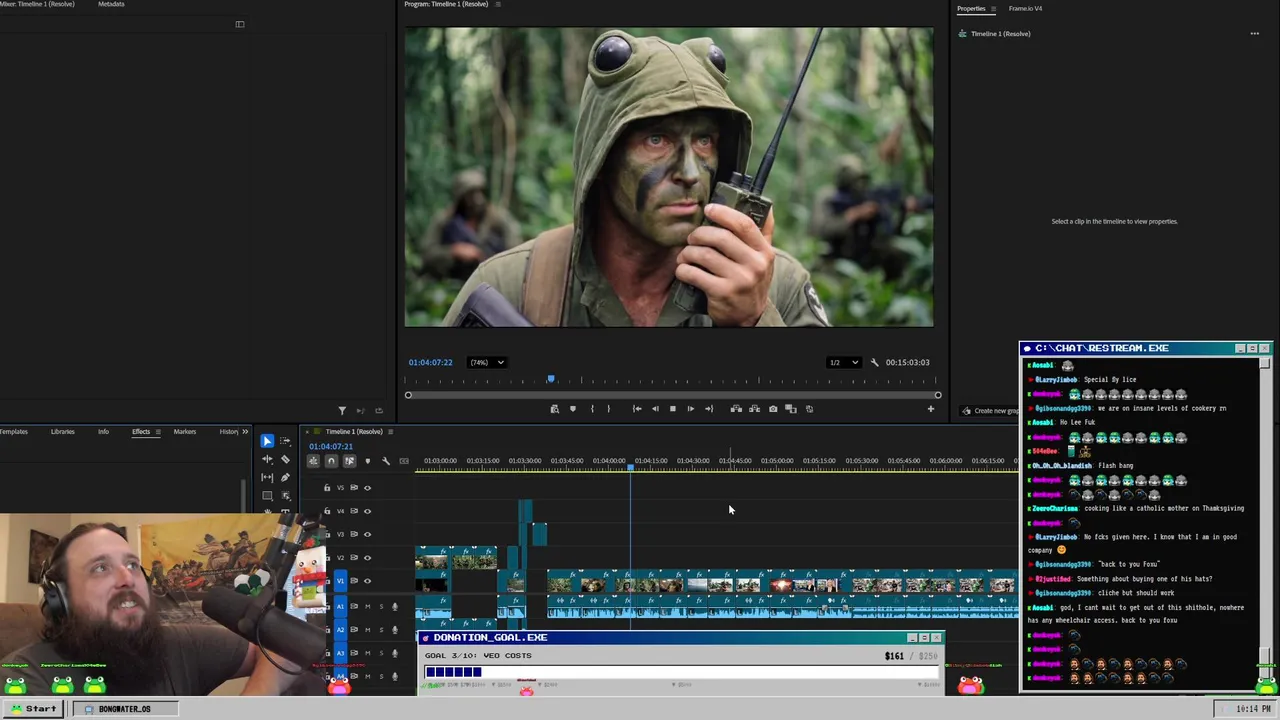Open Timeline 1 panel menu
Image resolution: width=1280 pixels, height=720 pixels.
point(390,432)
